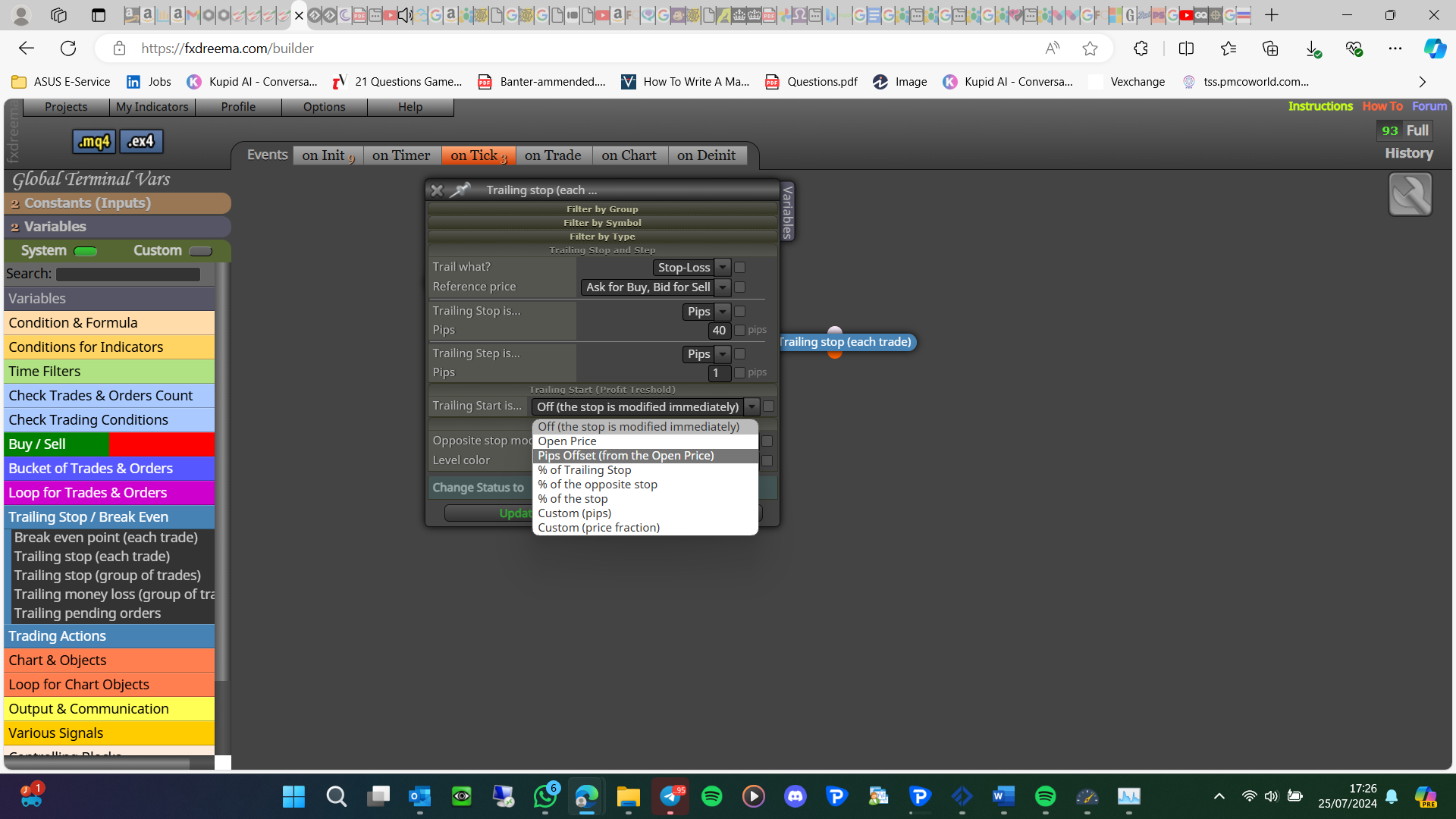Image resolution: width=1456 pixels, height=819 pixels.
Task: Refresh the browser page
Action: tap(68, 49)
